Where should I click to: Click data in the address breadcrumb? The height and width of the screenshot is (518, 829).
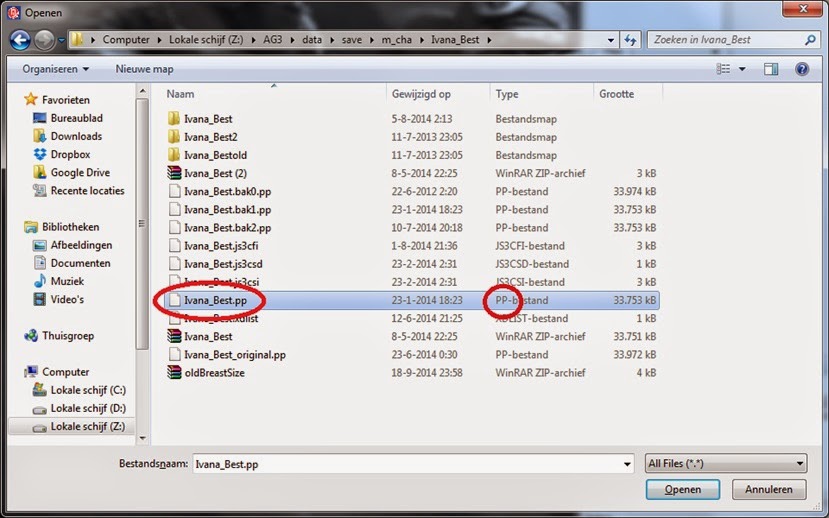click(x=312, y=40)
